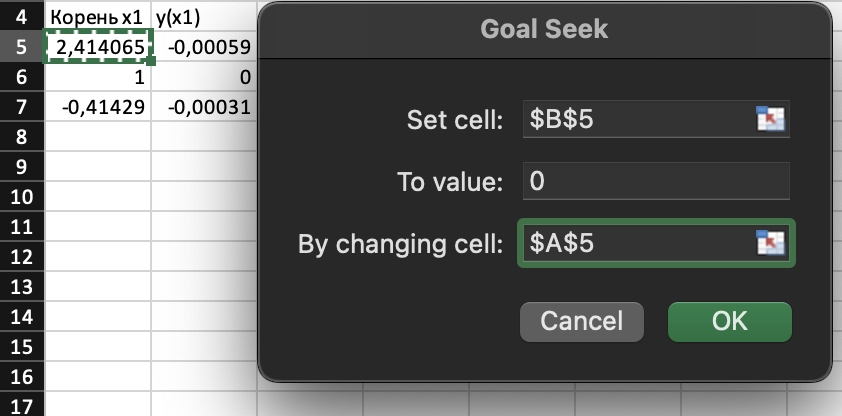
Task: Cancel the Goal Seek dialog
Action: tap(582, 322)
